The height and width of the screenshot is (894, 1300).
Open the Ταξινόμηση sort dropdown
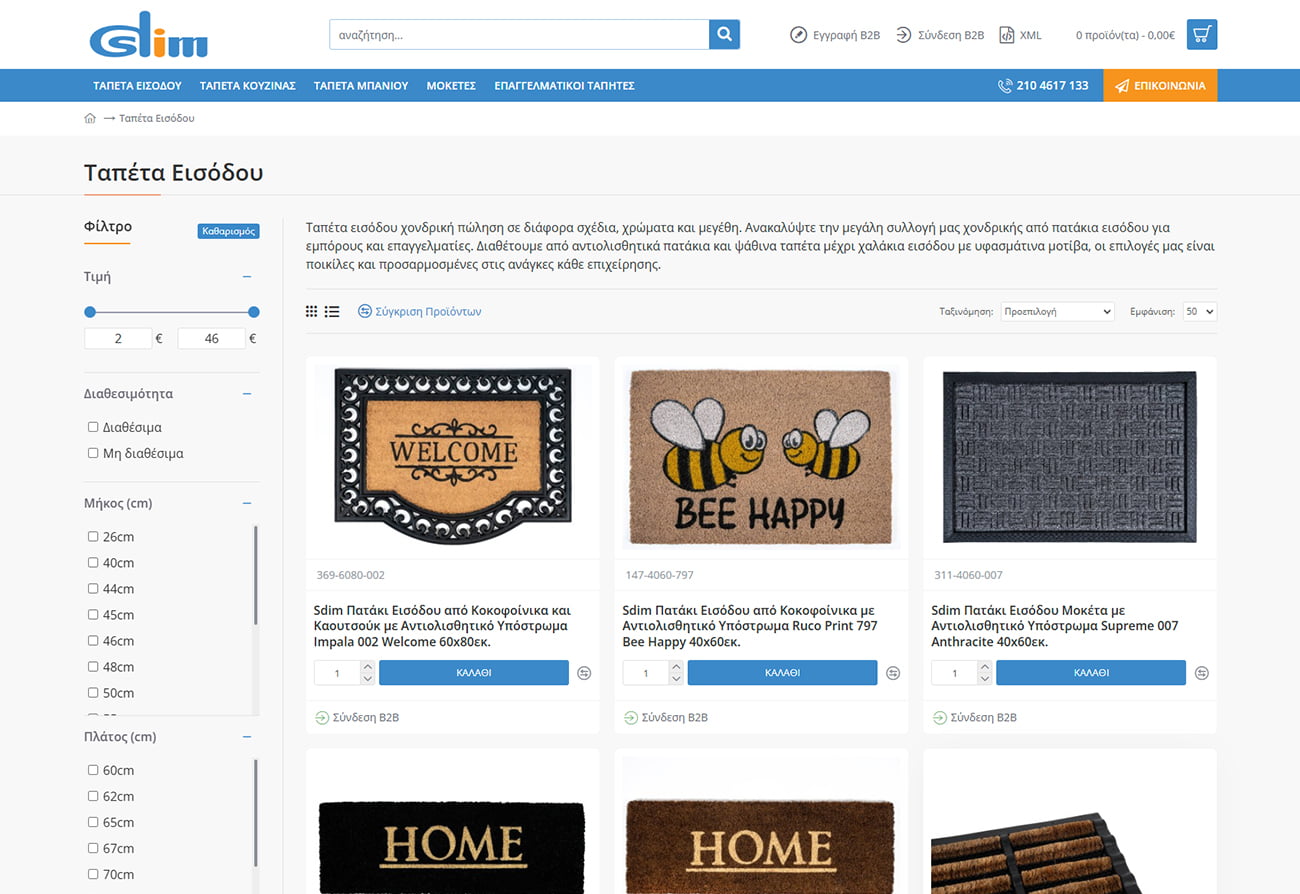pyautogui.click(x=1057, y=312)
